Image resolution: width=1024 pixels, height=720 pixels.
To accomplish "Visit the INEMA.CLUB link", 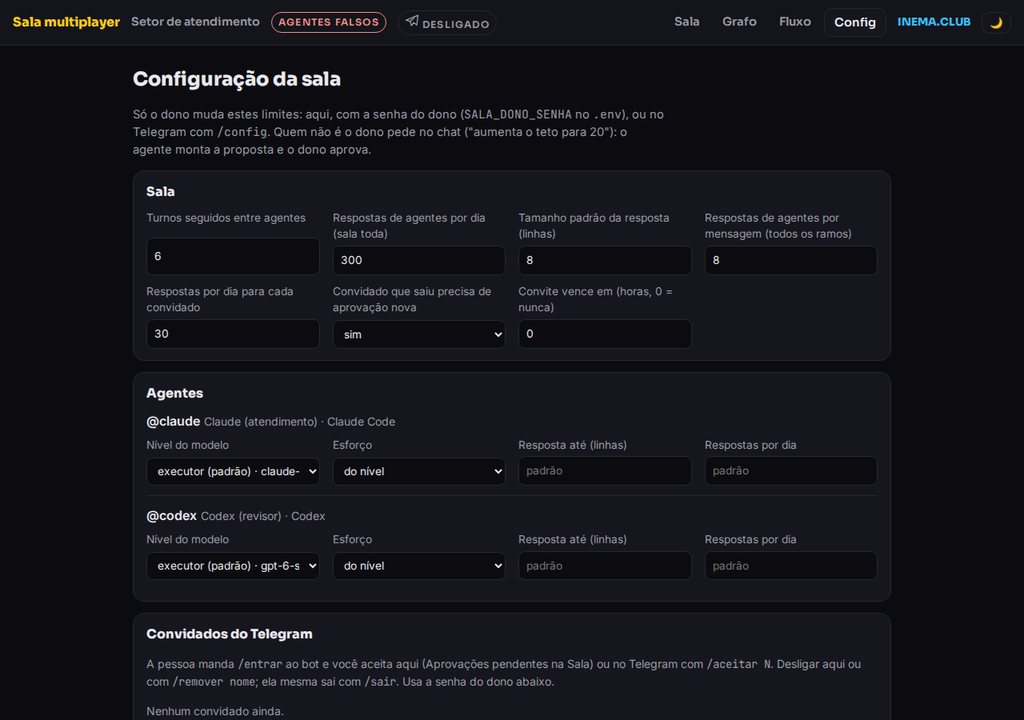I will tap(934, 22).
